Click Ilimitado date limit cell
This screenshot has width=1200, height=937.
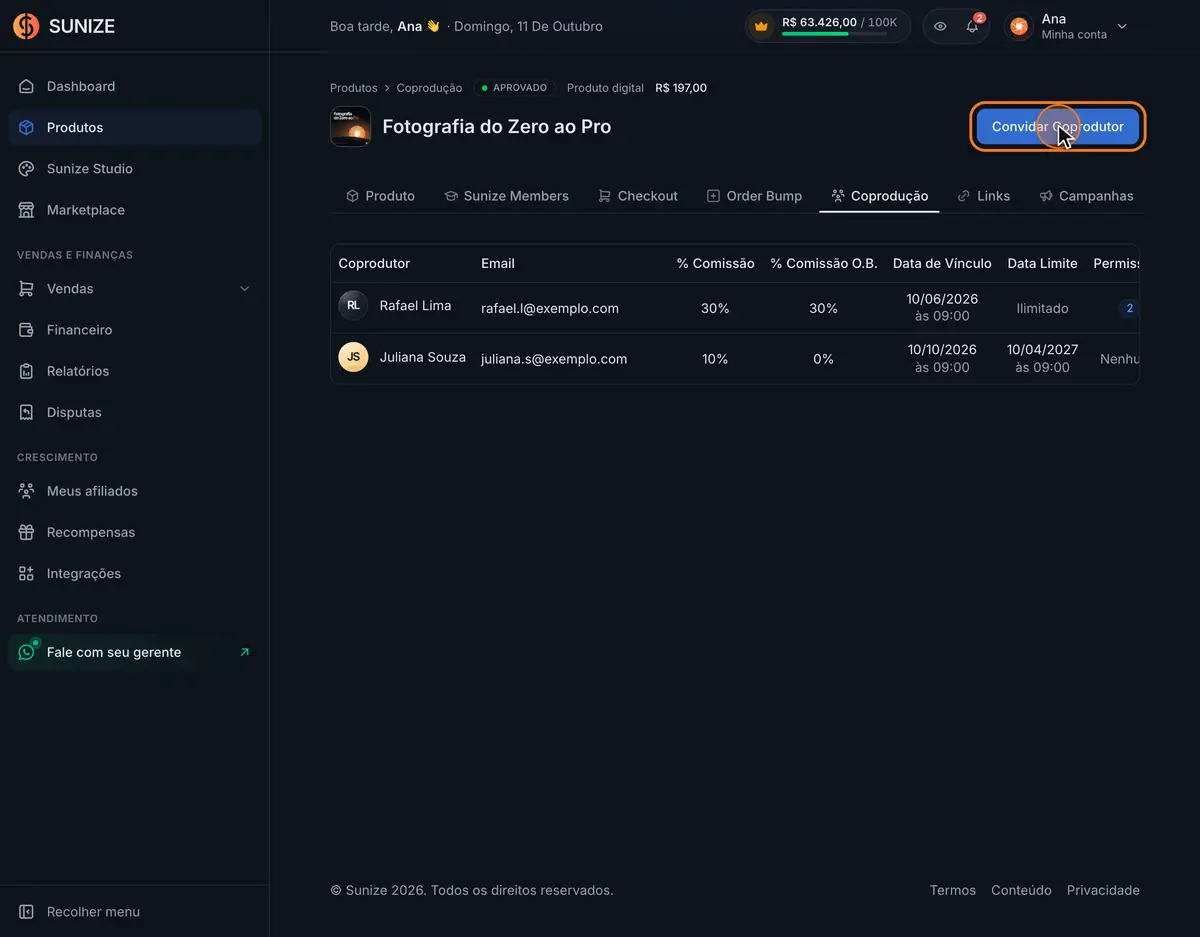pyautogui.click(x=1043, y=308)
